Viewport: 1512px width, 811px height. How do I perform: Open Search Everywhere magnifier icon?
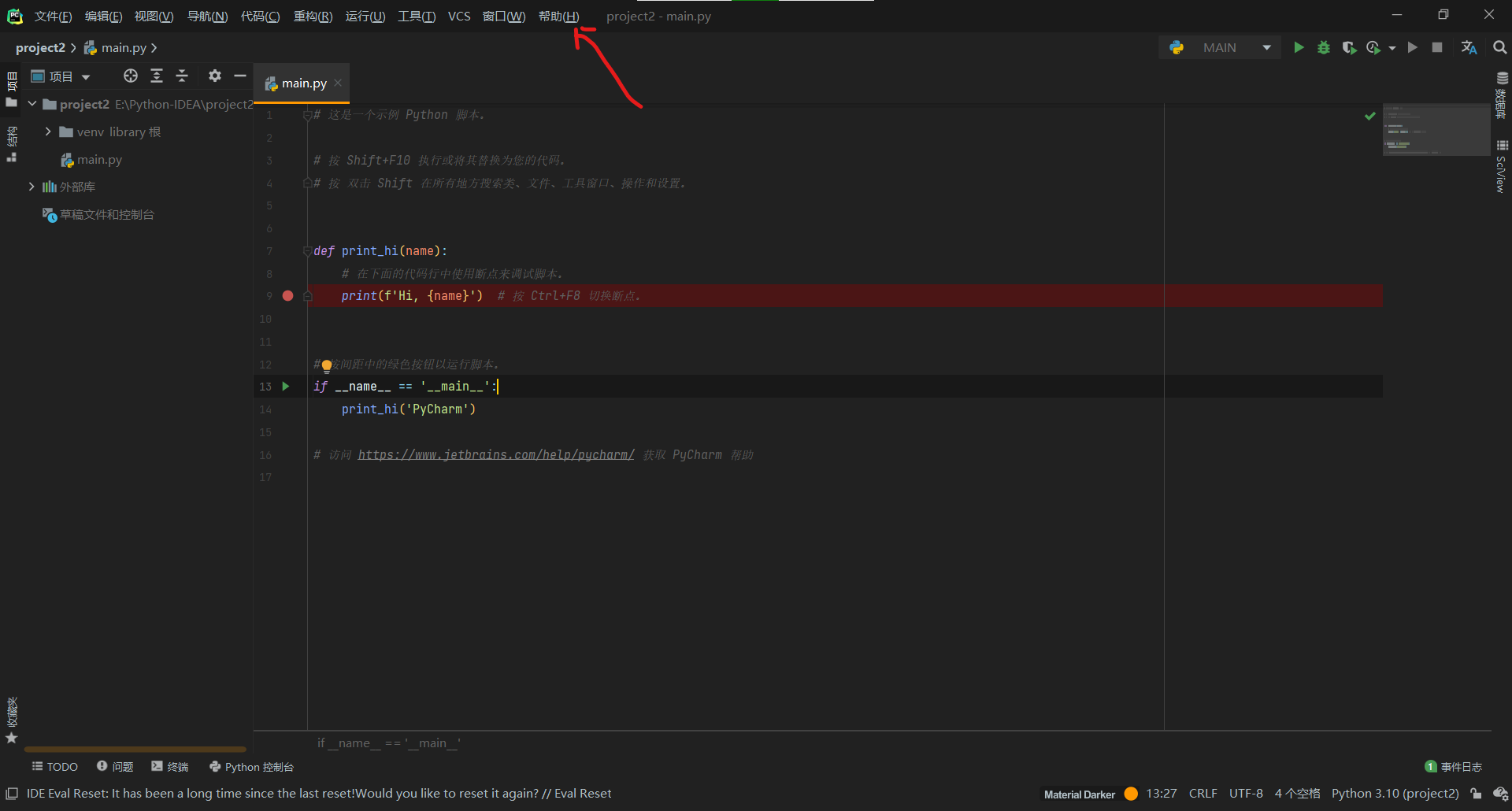(x=1499, y=48)
